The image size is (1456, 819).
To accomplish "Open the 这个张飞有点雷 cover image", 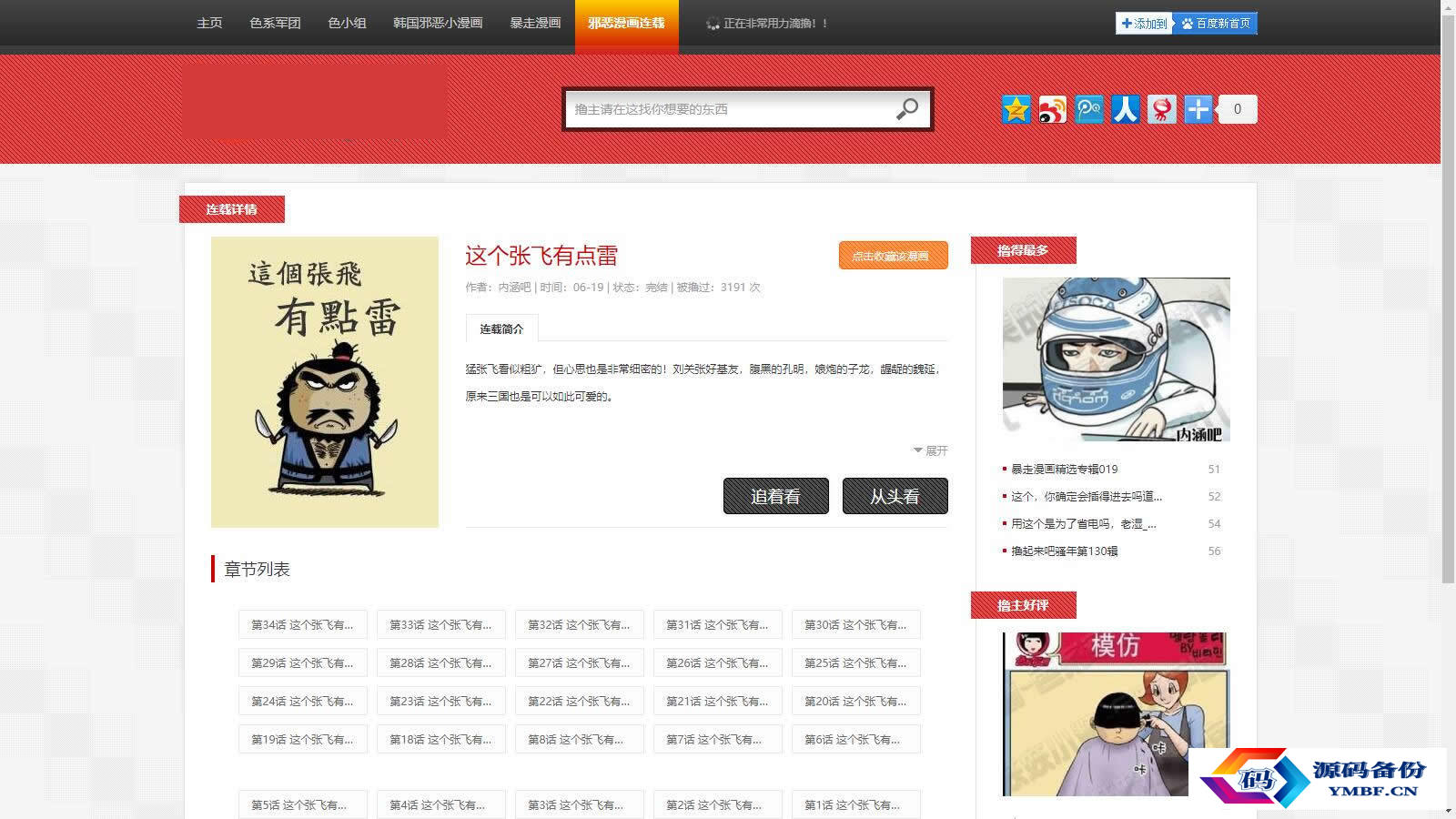I will [x=325, y=382].
